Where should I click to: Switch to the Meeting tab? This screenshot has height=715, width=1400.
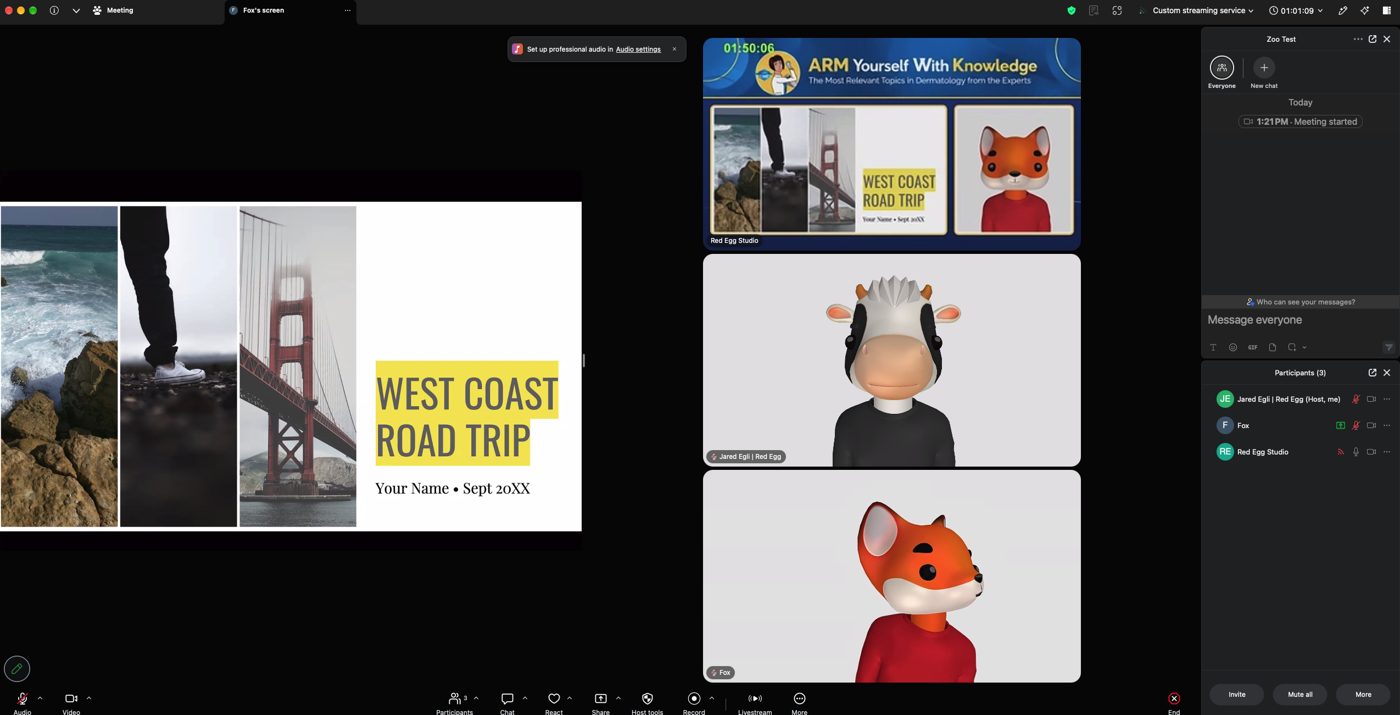[x=113, y=10]
